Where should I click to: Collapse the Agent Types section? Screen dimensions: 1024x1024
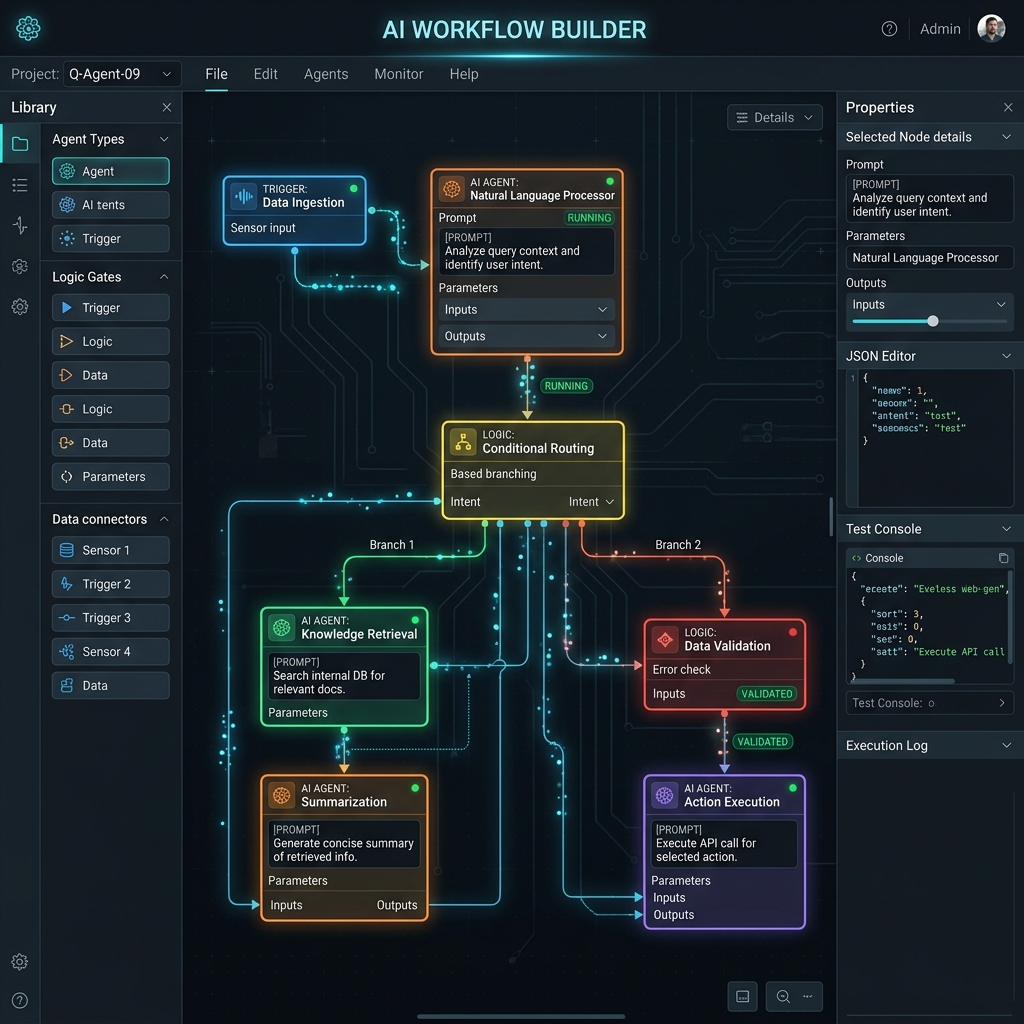(164, 139)
